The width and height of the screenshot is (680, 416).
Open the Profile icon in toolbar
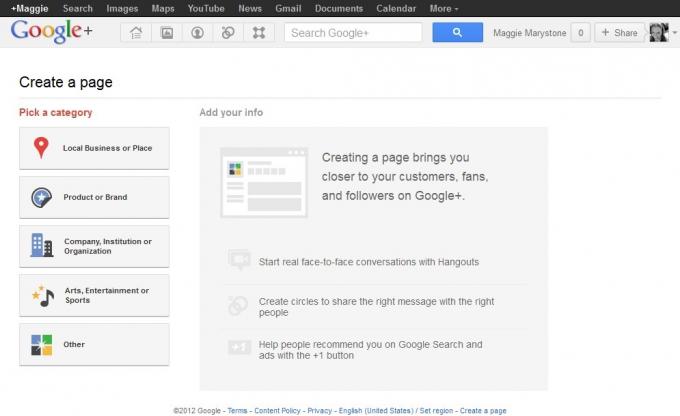coord(197,33)
